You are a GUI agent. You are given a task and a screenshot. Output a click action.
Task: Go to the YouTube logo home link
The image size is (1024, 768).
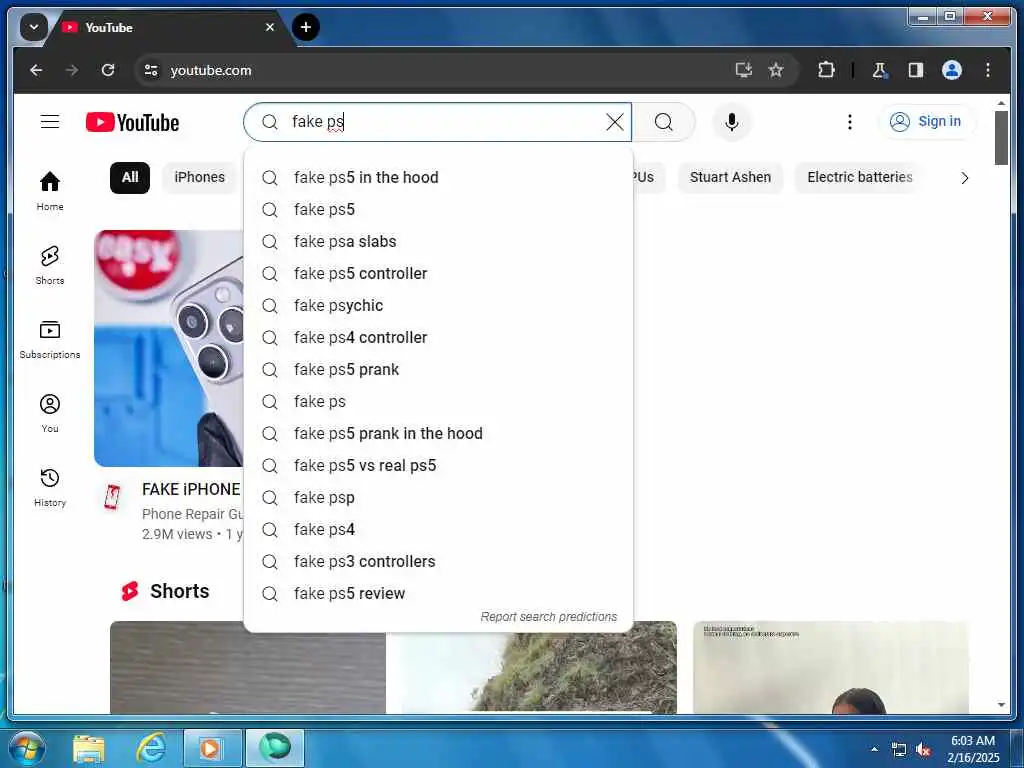click(132, 122)
